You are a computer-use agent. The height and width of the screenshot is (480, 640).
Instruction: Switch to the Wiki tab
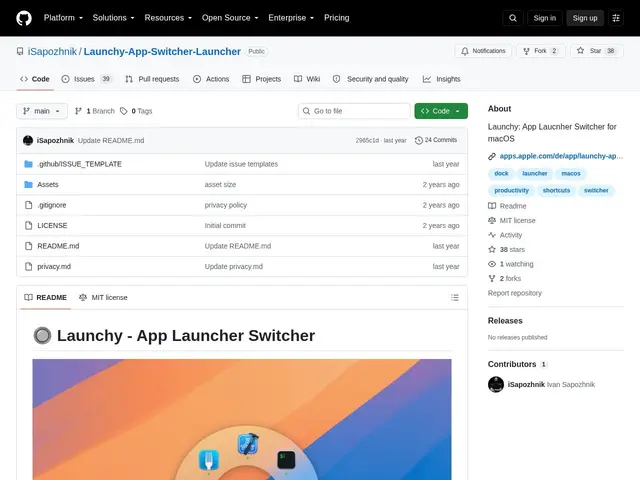pyautogui.click(x=307, y=79)
